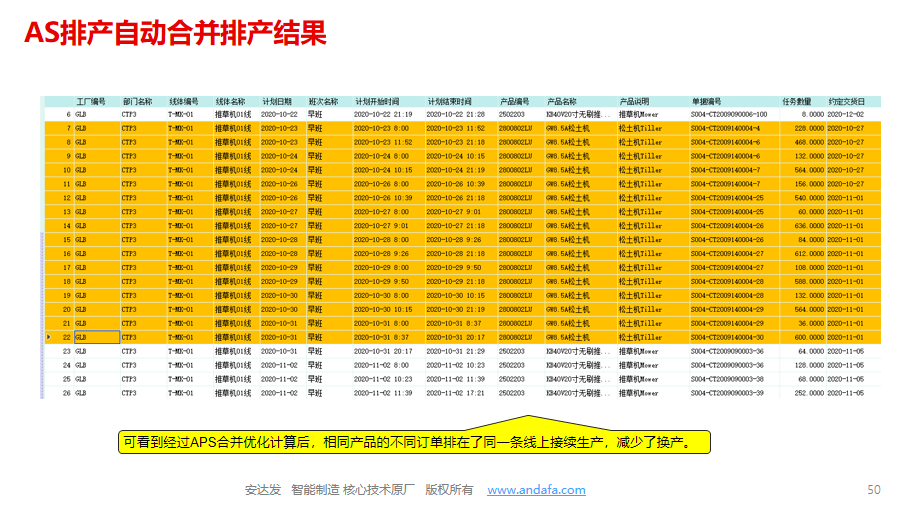The height and width of the screenshot is (509, 907).
Task: Click the 单据编号 column header
Action: (x=706, y=101)
